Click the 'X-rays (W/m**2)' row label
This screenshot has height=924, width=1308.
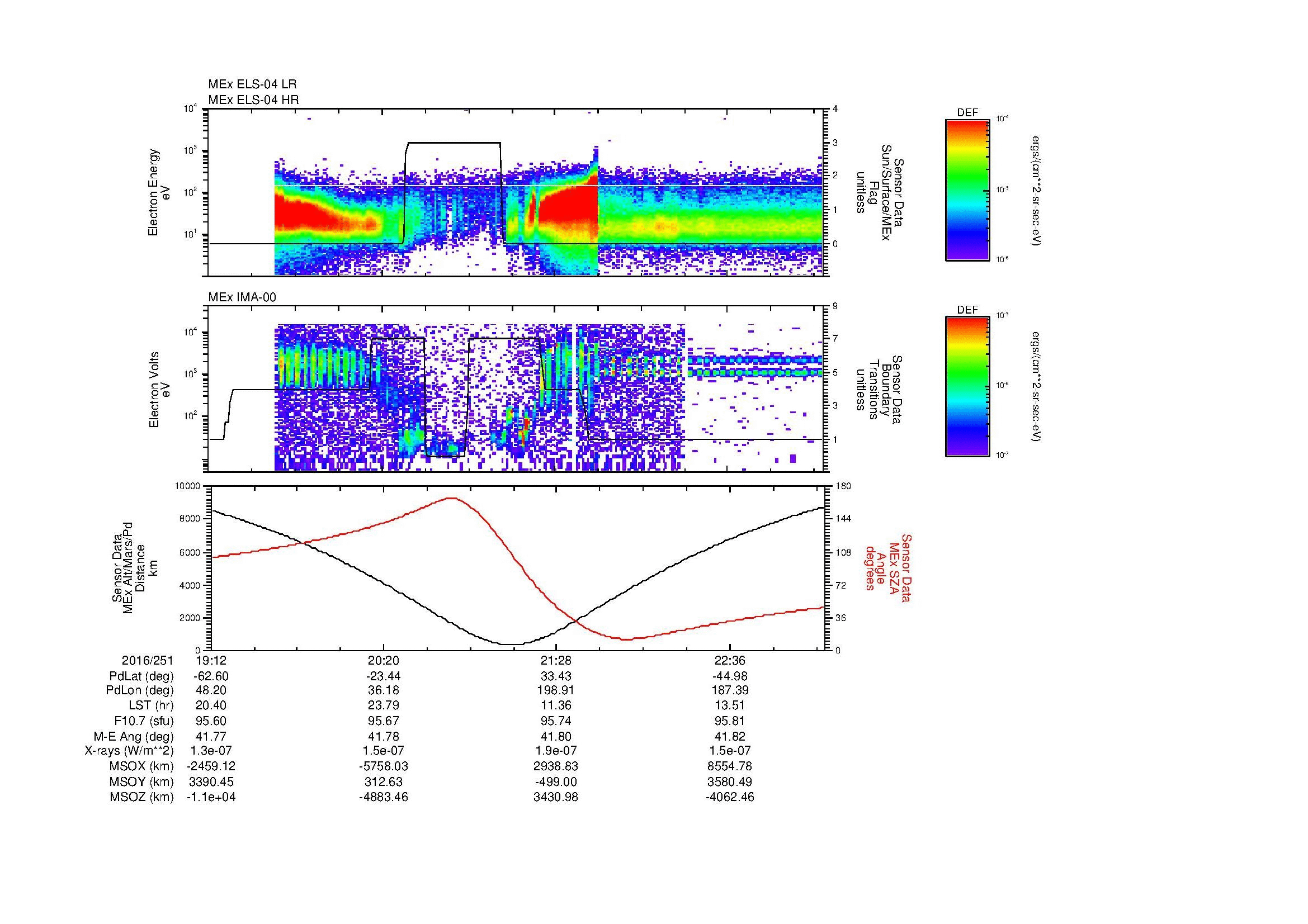129,751
